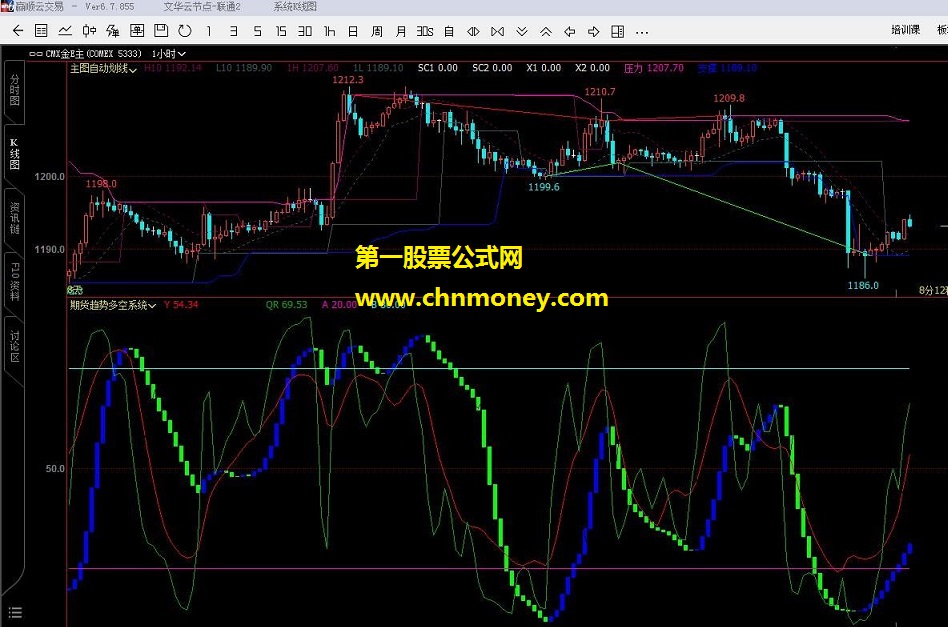The height and width of the screenshot is (627, 948).
Task: Click the 1198.0 price label
Action: point(101,183)
